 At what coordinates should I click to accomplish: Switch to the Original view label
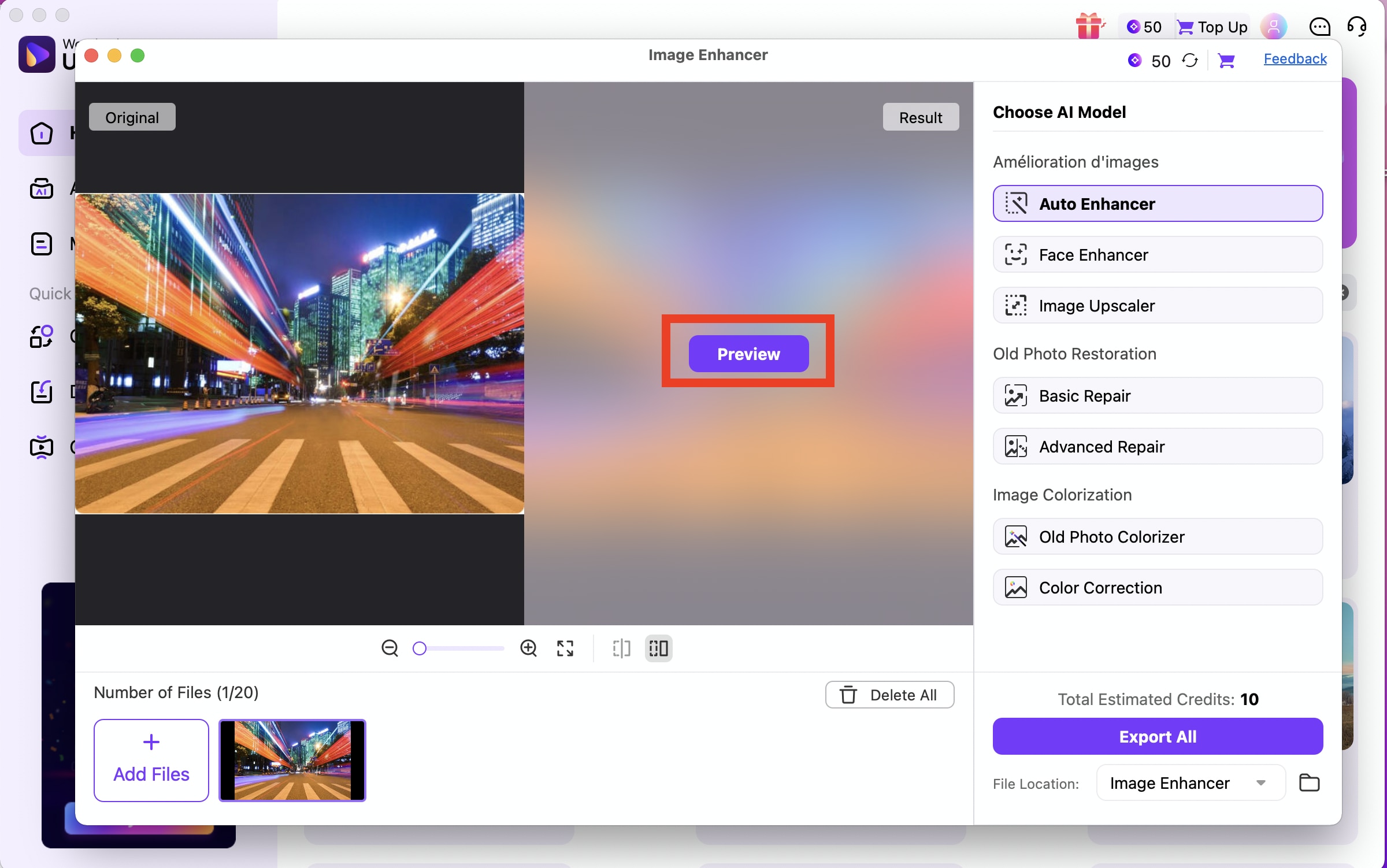coord(132,117)
